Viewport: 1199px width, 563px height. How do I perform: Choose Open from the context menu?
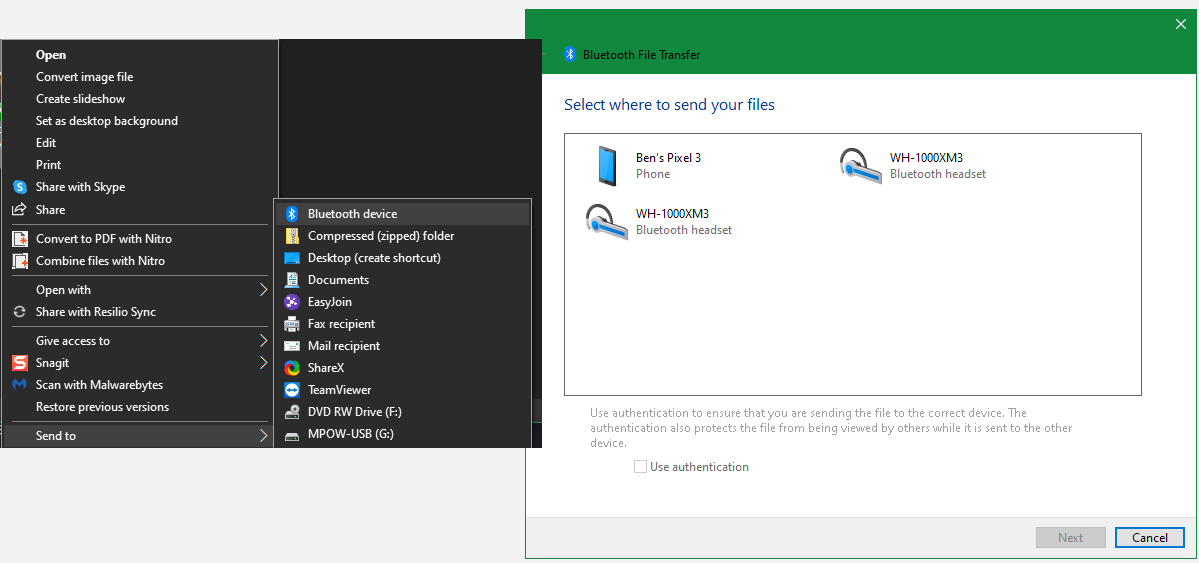pos(51,55)
